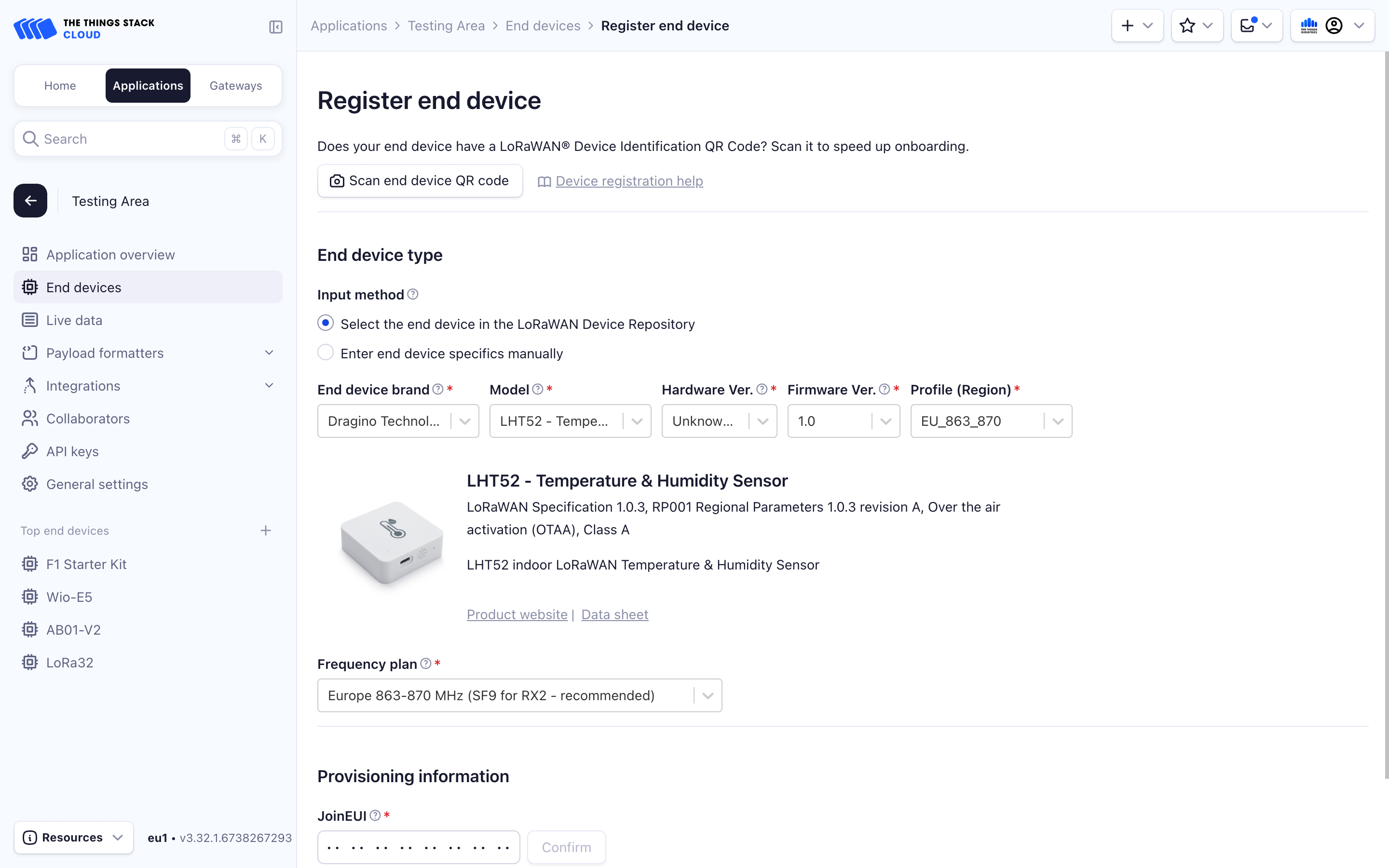Choose to enter end device specifics manually

[x=326, y=352]
